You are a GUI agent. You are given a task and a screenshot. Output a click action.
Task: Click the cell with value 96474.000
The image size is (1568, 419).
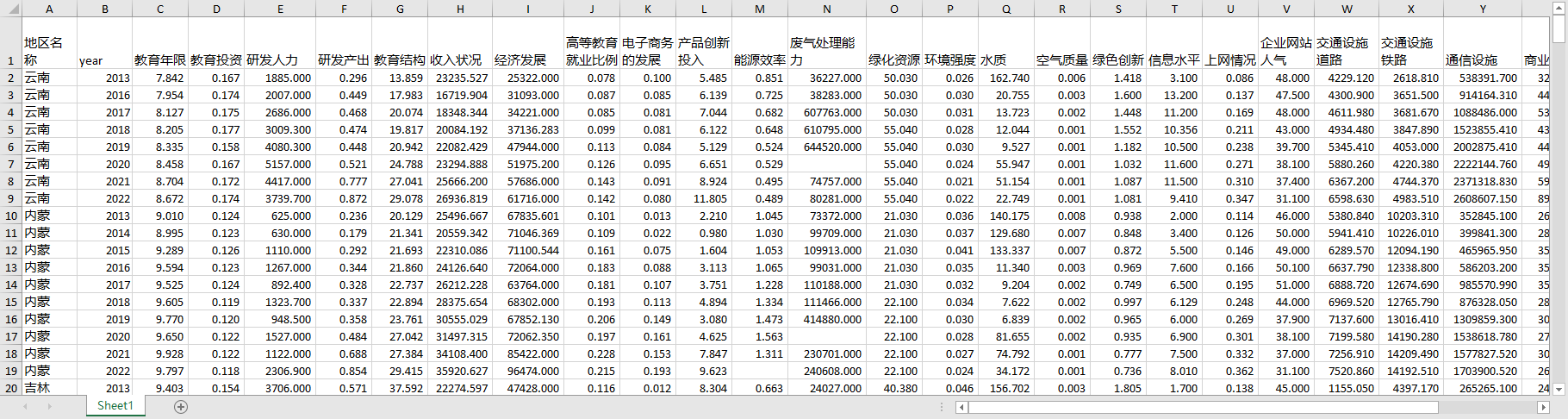tap(528, 371)
